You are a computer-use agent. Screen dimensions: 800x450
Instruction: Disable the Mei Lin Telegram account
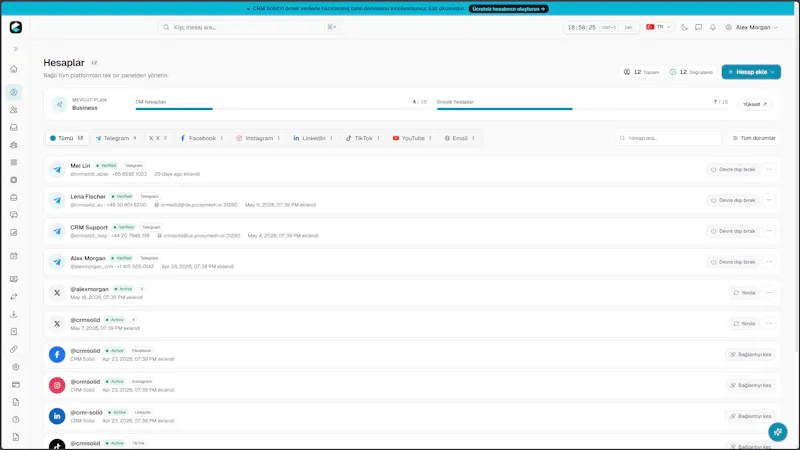(733, 169)
